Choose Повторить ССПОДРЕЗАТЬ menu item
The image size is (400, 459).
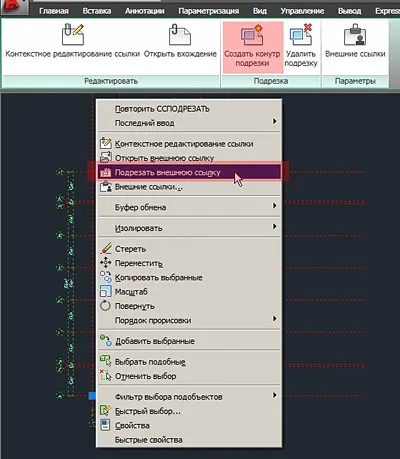click(189, 109)
